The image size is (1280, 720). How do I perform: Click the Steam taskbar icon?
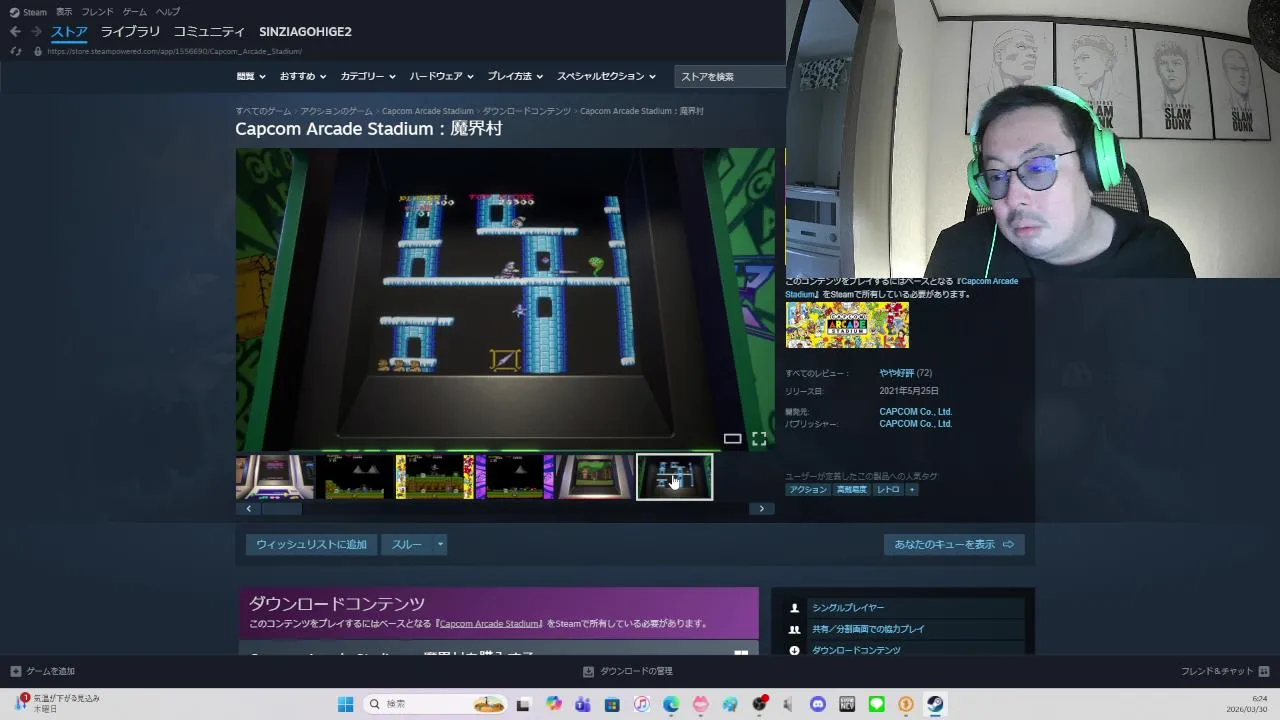935,704
